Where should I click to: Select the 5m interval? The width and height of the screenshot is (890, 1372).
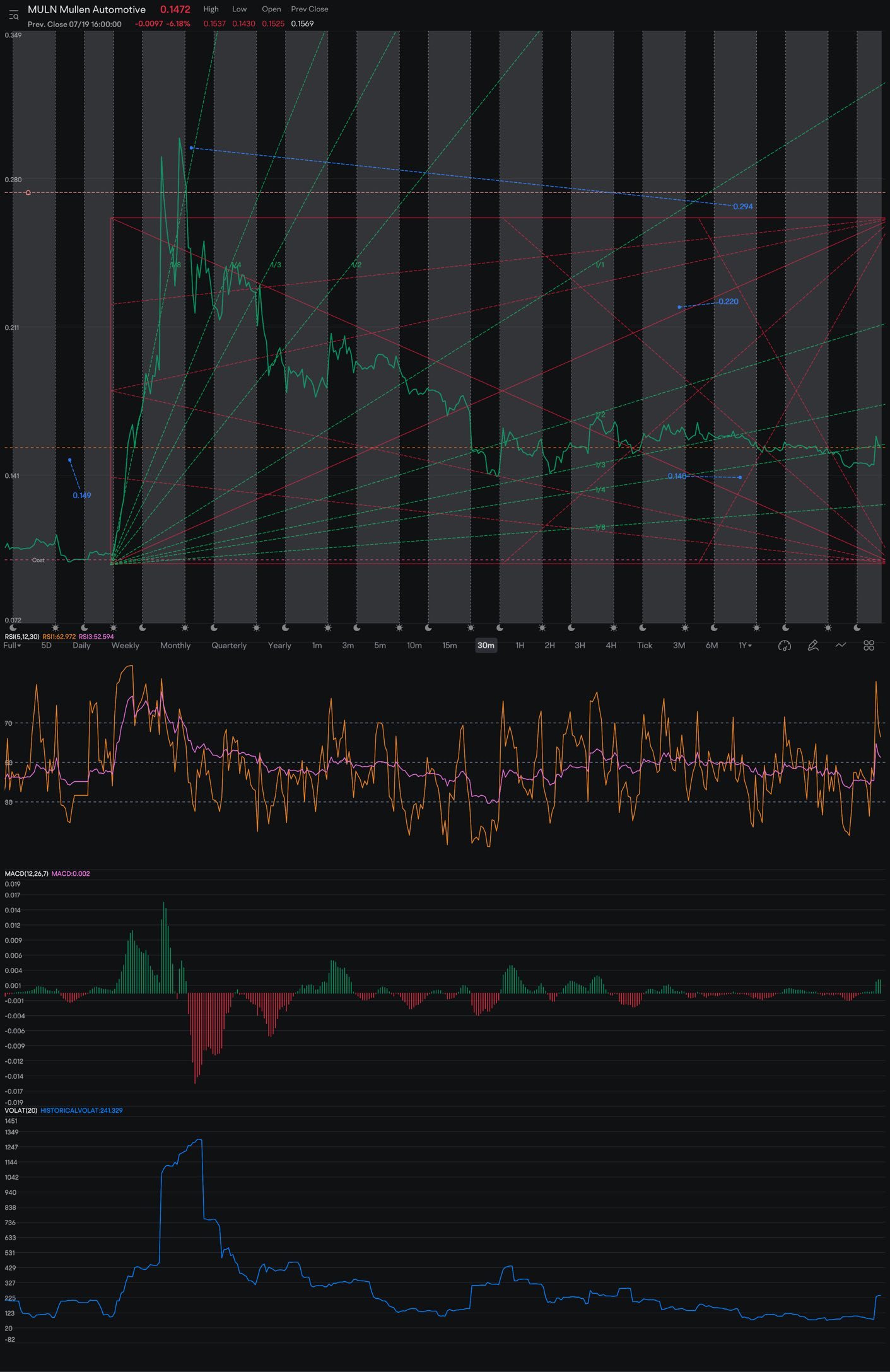(380, 646)
